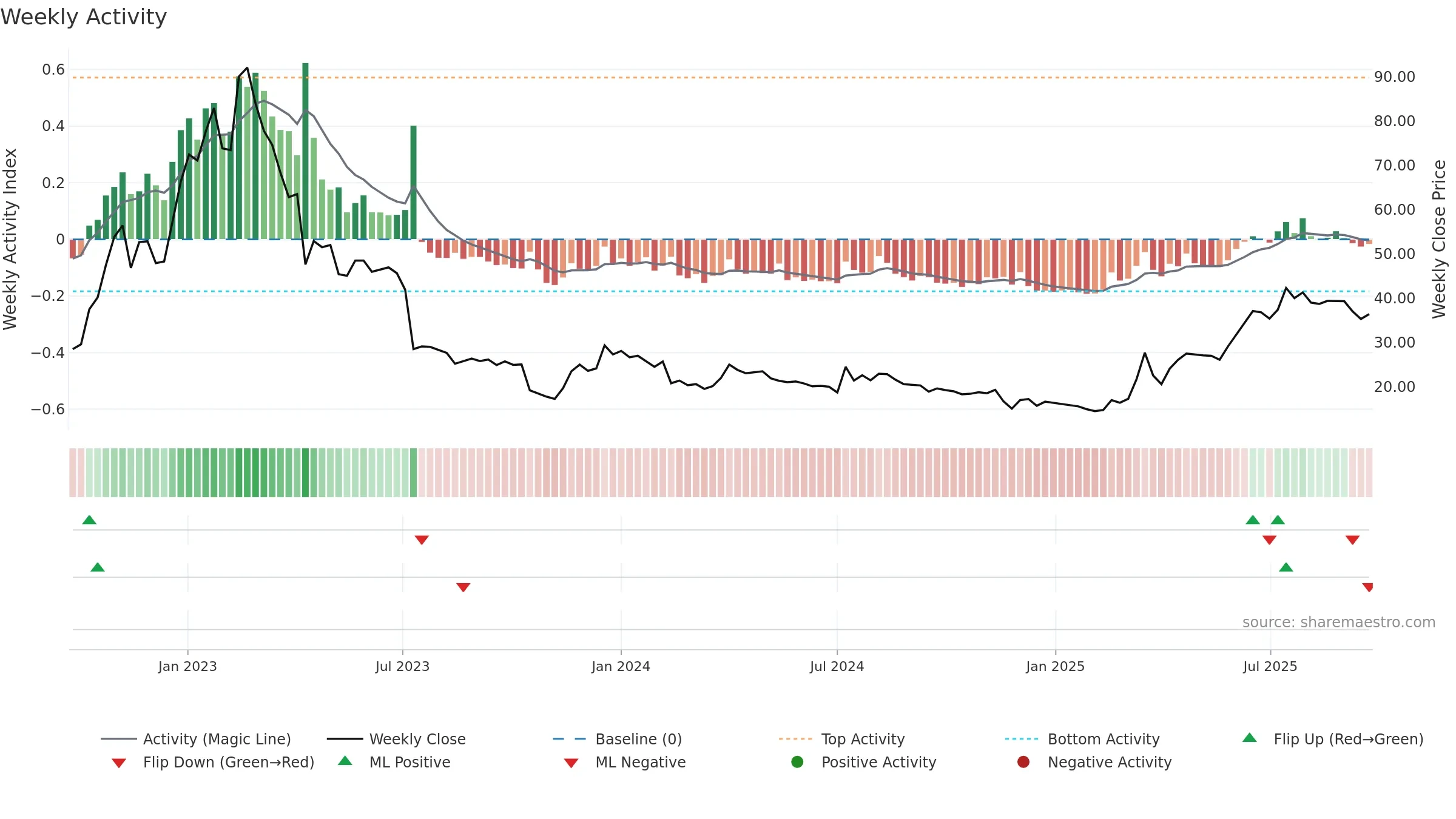Toggle the Baseline (0) legend entry
Screen dimensions: 1456x819
point(618,739)
